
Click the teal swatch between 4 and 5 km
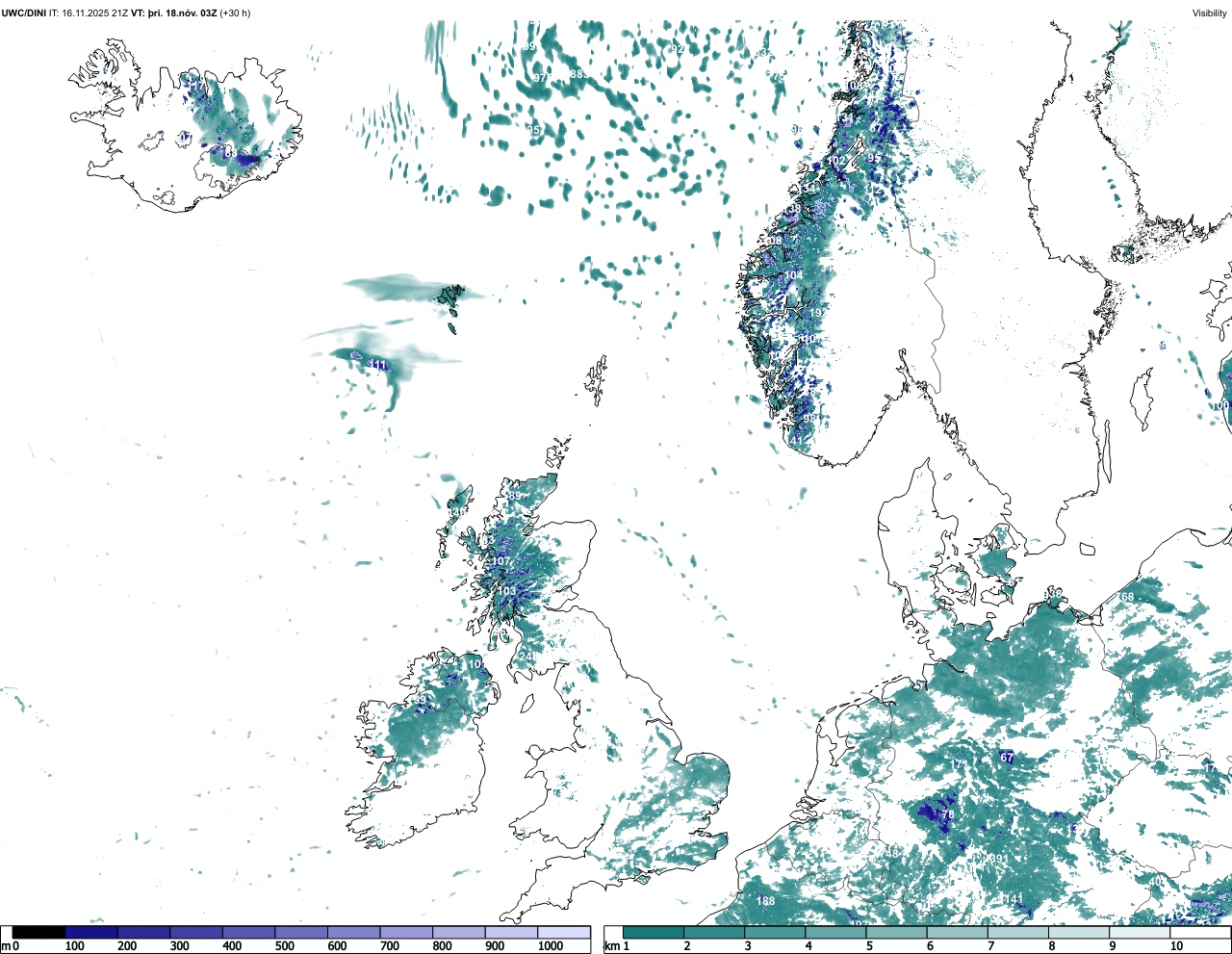pos(836,932)
